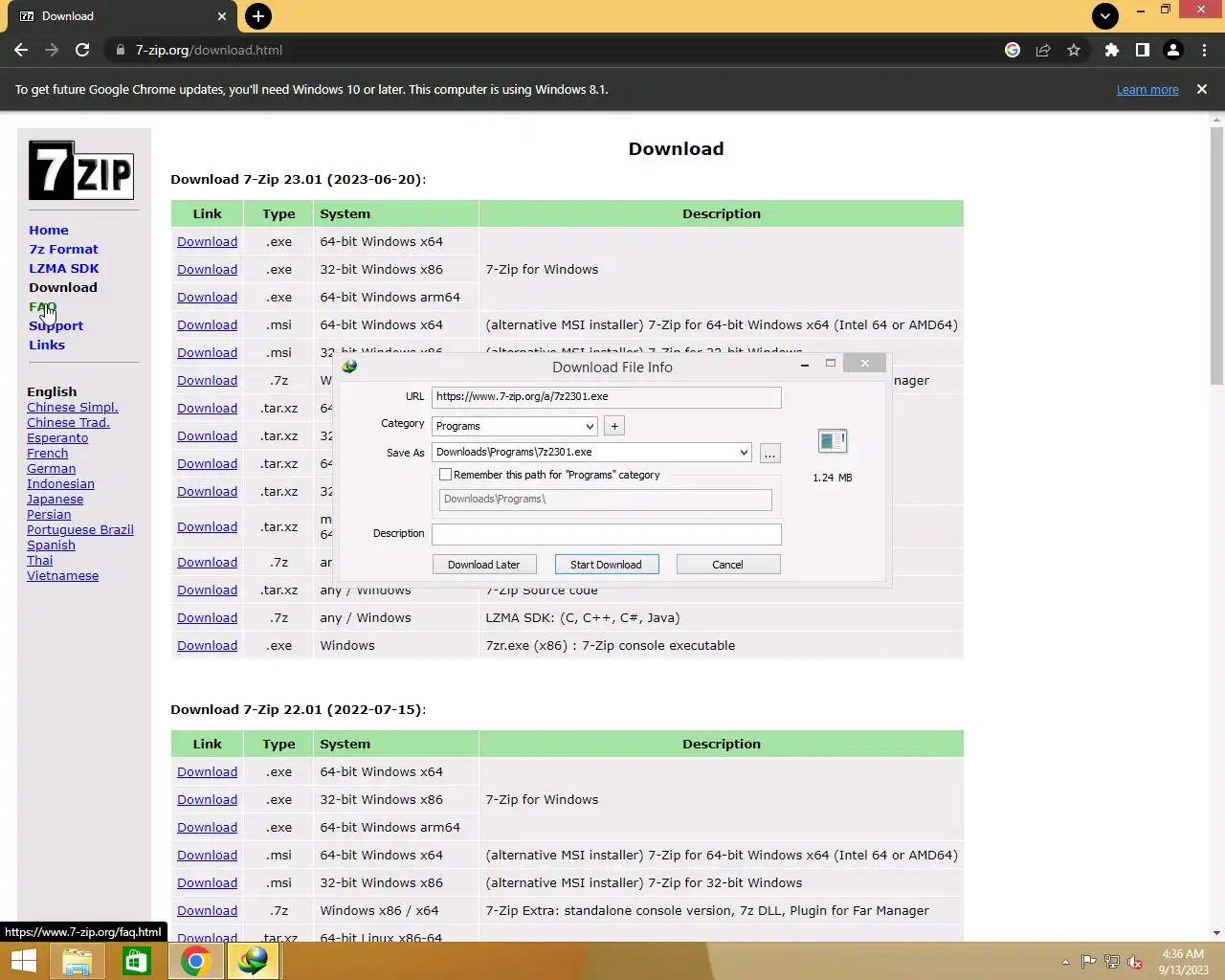Viewport: 1225px width, 980px height.
Task: Show hidden tray icons arrow
Action: coord(1065,962)
